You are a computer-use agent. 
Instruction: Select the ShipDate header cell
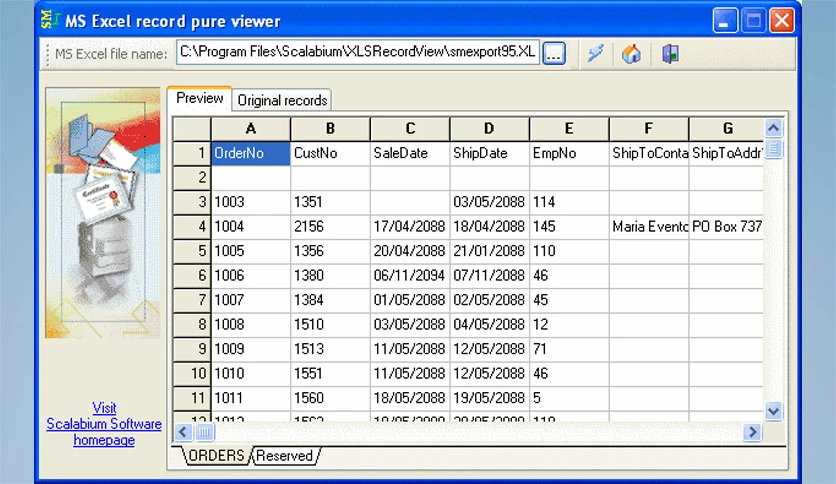tap(489, 154)
